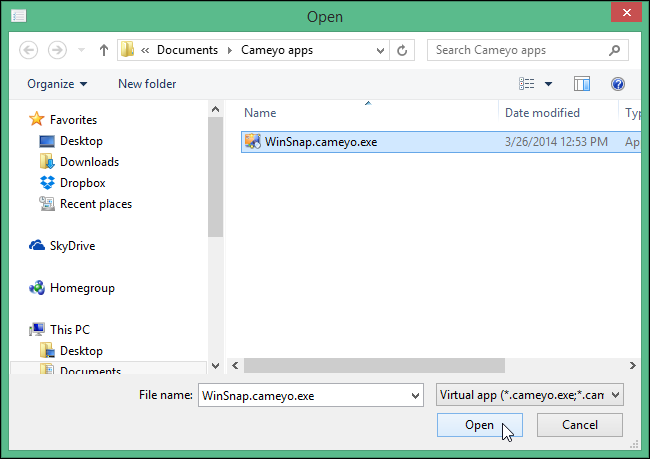Click the Dropbox icon
The height and width of the screenshot is (459, 650).
coord(47,183)
